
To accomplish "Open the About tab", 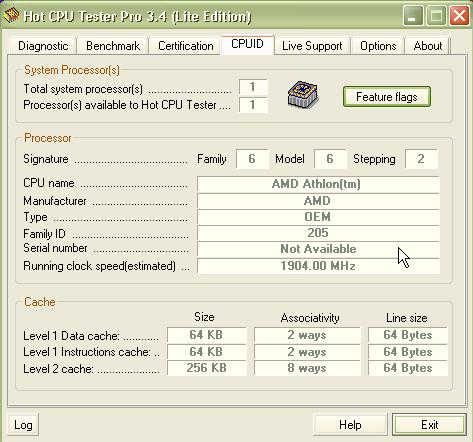I will coord(428,46).
